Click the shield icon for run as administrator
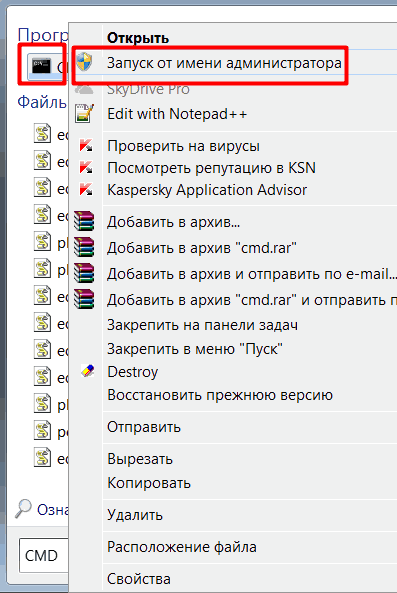 click(x=84, y=62)
